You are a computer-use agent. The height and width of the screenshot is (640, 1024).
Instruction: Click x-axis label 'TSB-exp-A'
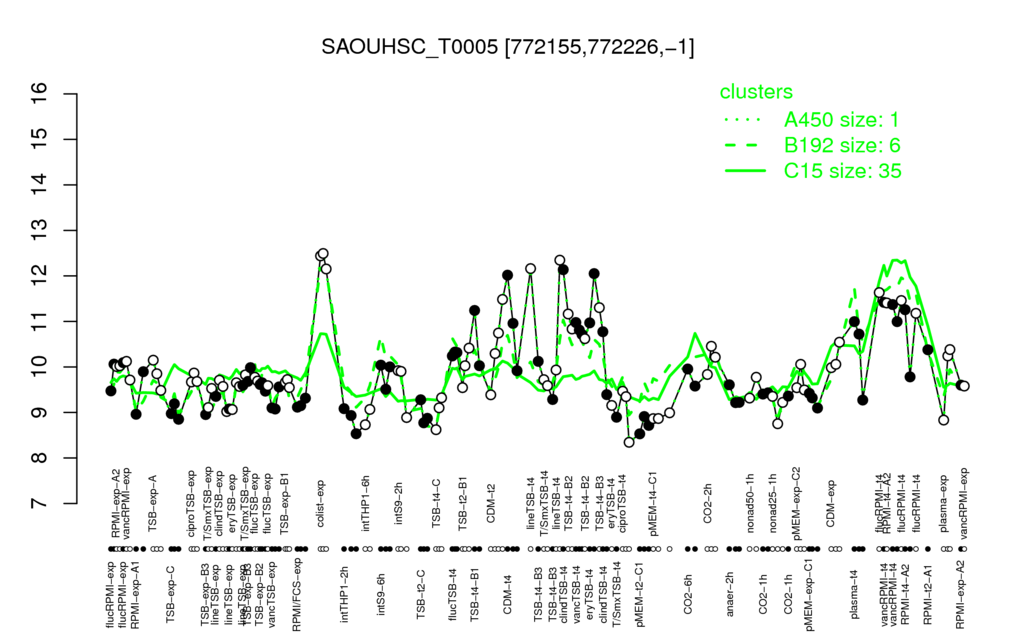pos(153,502)
